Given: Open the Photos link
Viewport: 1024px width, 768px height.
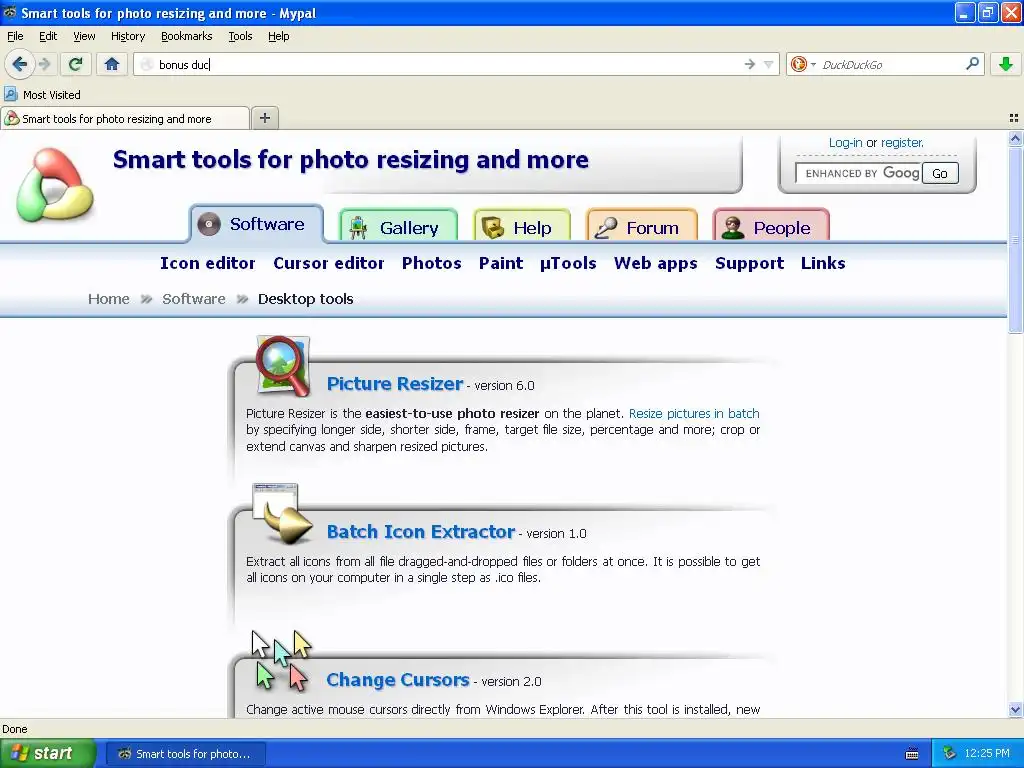Looking at the screenshot, I should coord(432,263).
